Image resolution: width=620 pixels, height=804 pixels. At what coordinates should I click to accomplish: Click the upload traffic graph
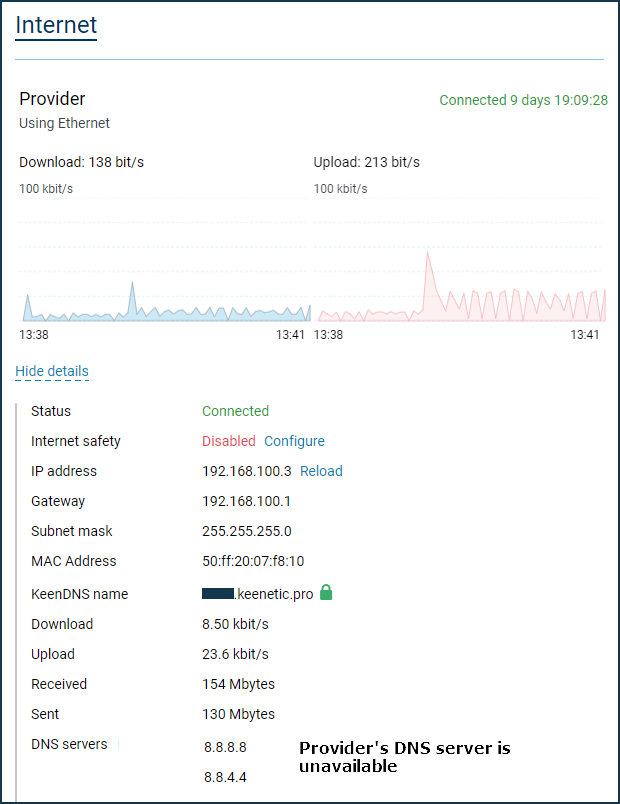(x=459, y=262)
